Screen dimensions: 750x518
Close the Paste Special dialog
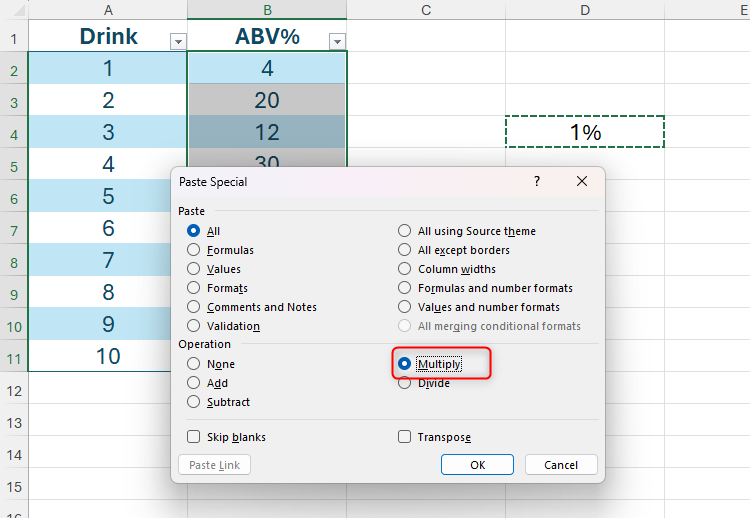pyautogui.click(x=582, y=182)
